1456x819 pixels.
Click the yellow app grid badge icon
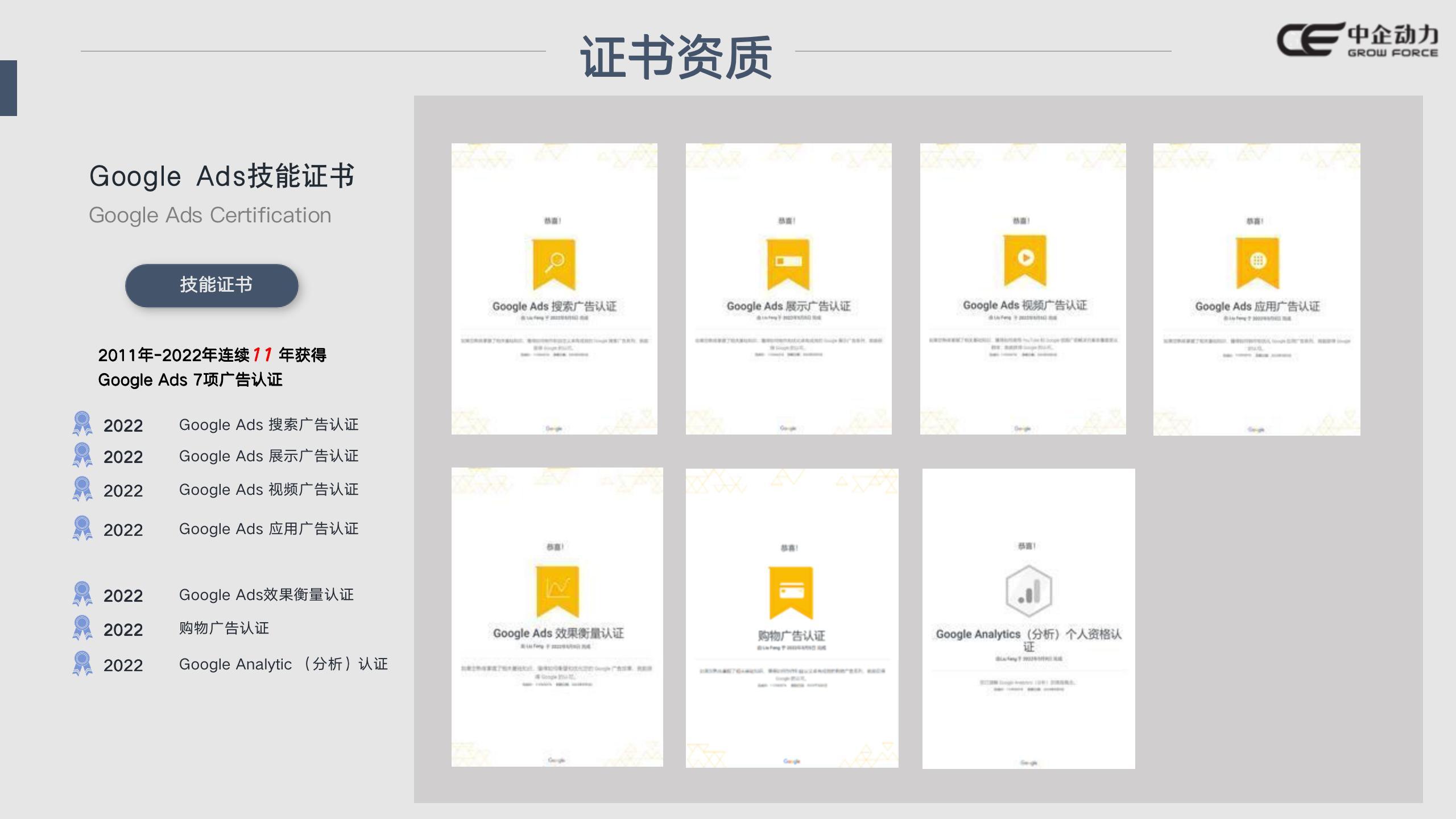pyautogui.click(x=1258, y=263)
